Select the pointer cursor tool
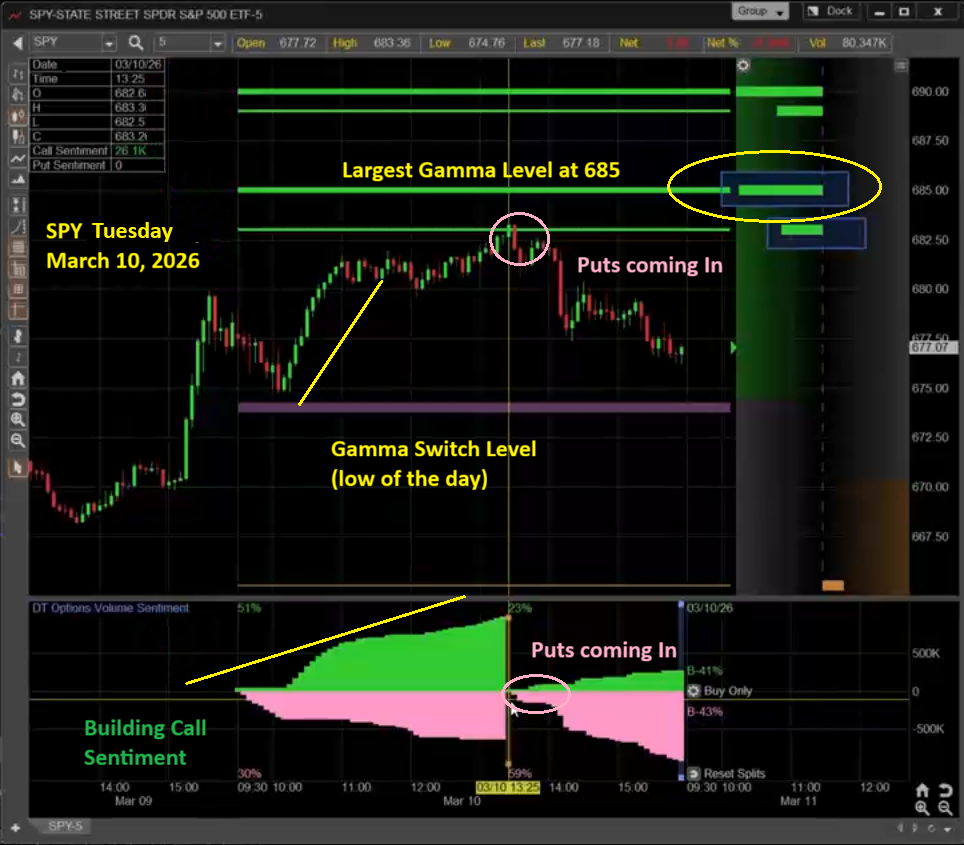 17,467
